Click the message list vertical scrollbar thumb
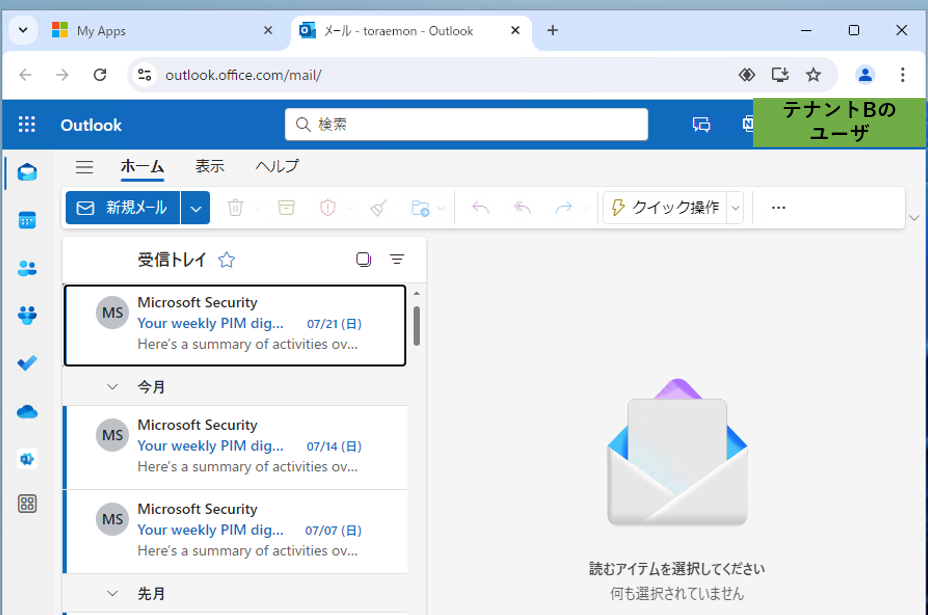Screen dimensions: 928x615 pos(417,326)
